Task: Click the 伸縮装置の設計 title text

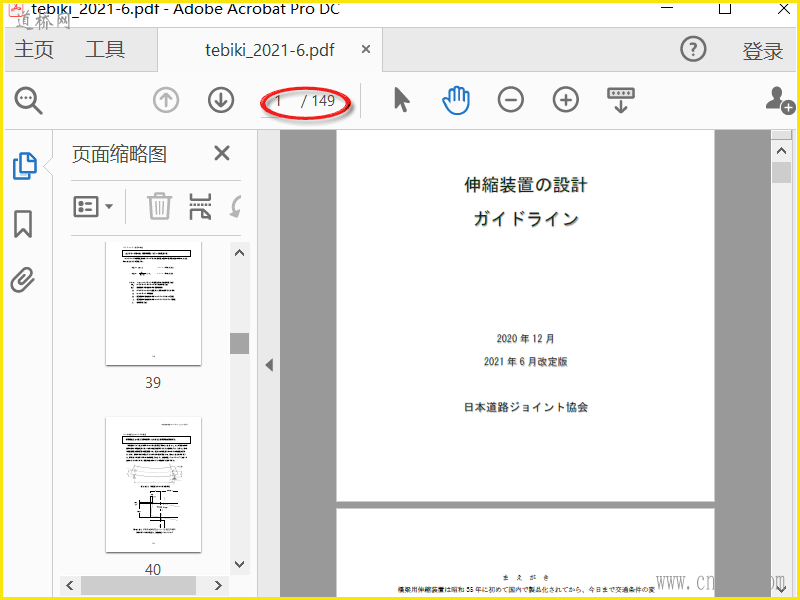Action: pos(526,185)
